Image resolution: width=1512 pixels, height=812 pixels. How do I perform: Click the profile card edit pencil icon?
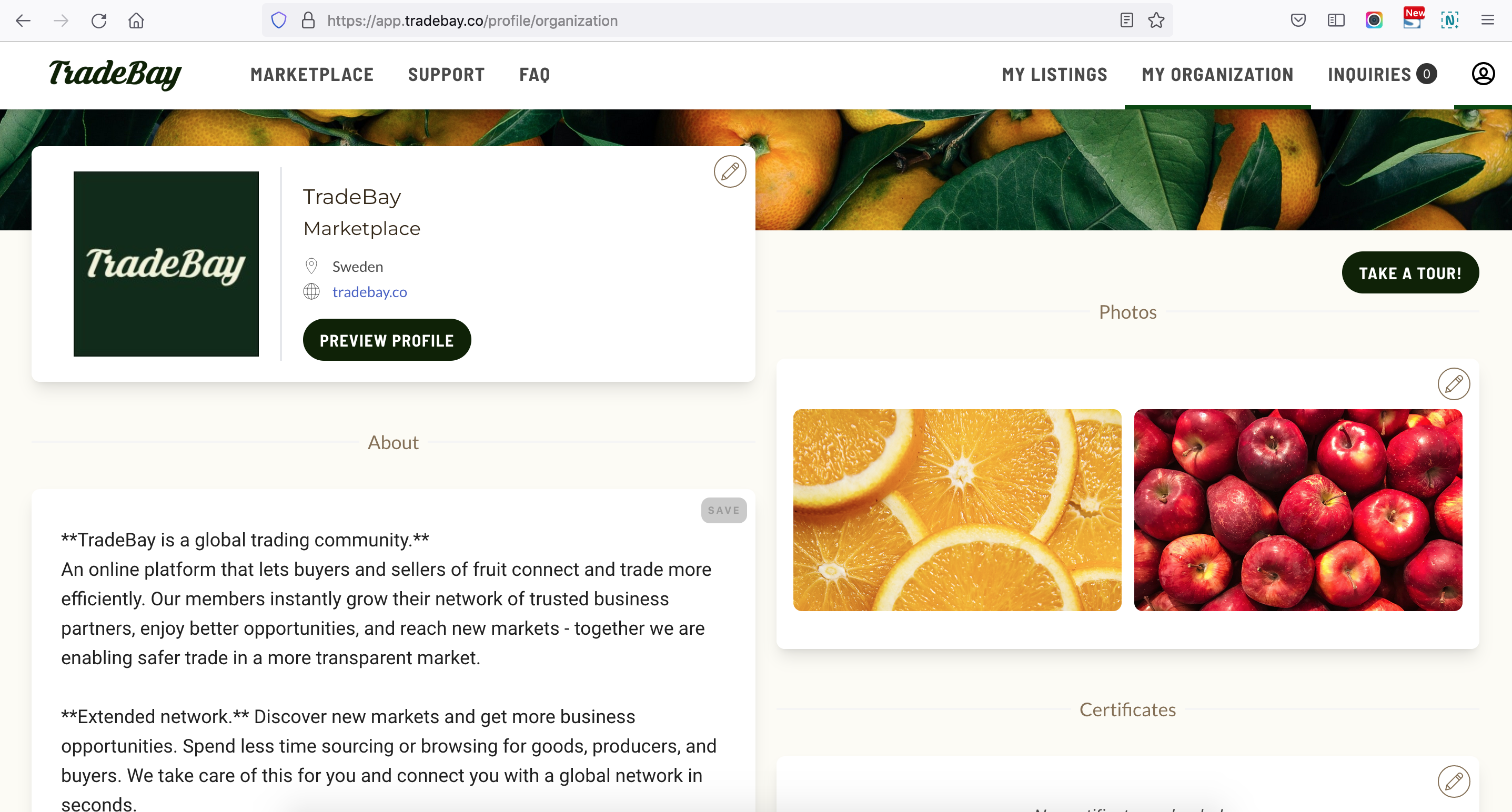(x=730, y=171)
